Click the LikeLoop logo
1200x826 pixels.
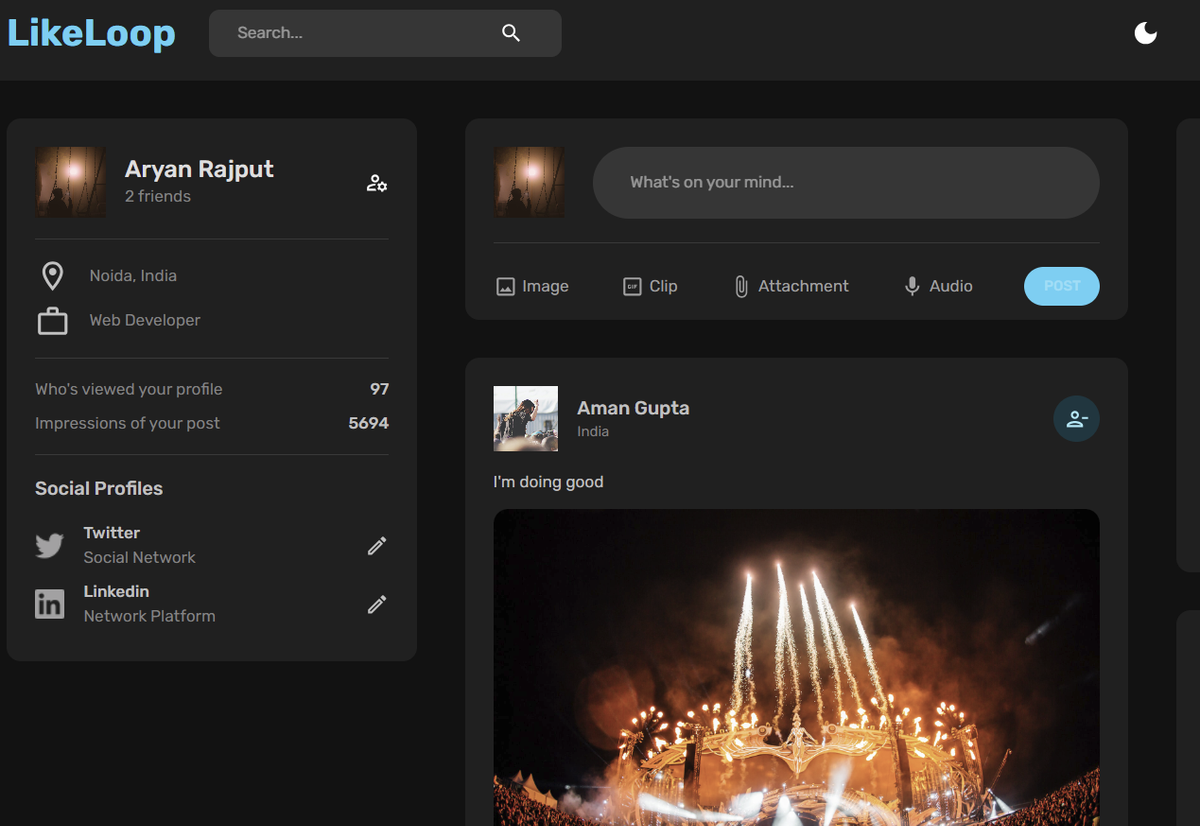[x=91, y=33]
